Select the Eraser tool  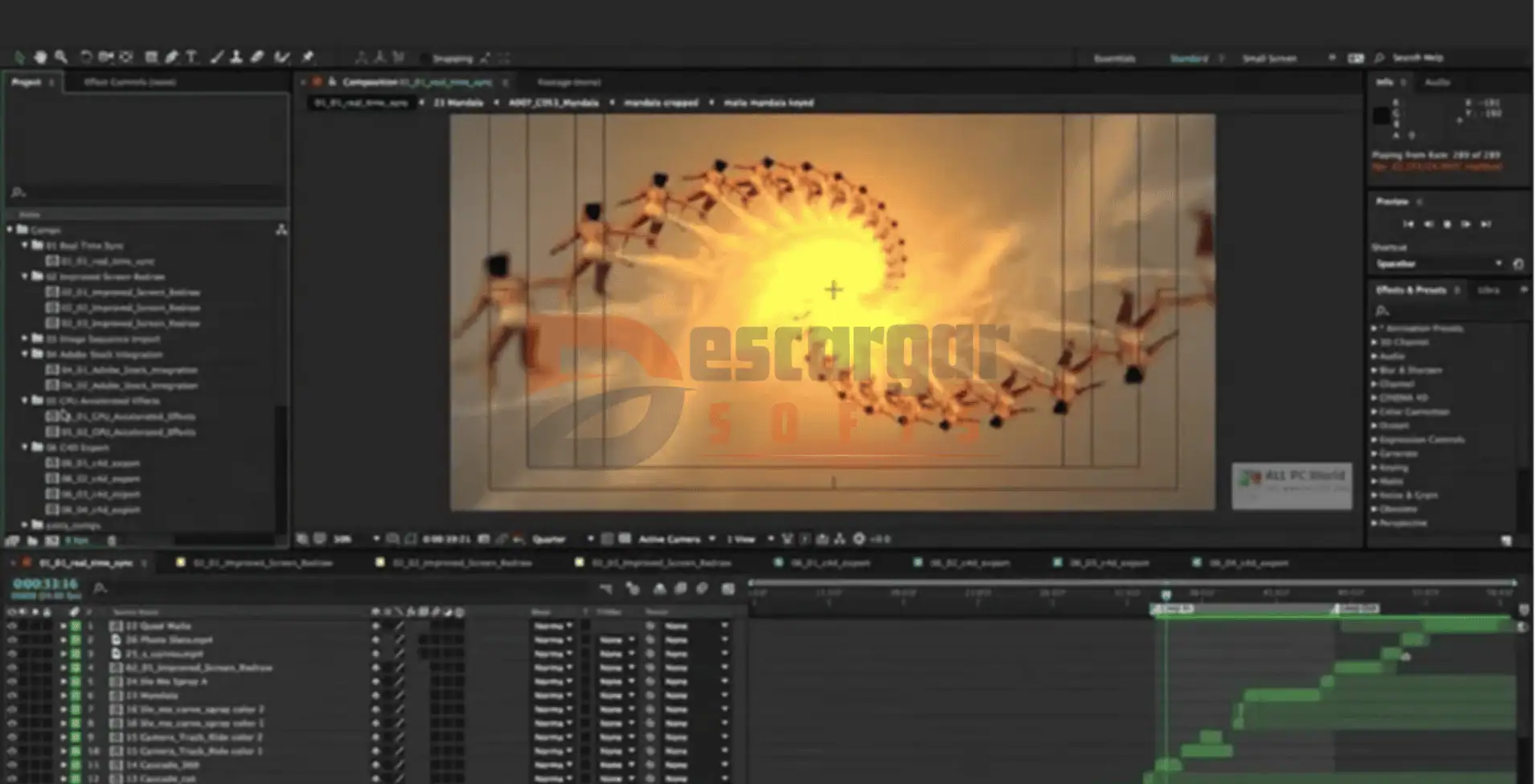click(257, 58)
